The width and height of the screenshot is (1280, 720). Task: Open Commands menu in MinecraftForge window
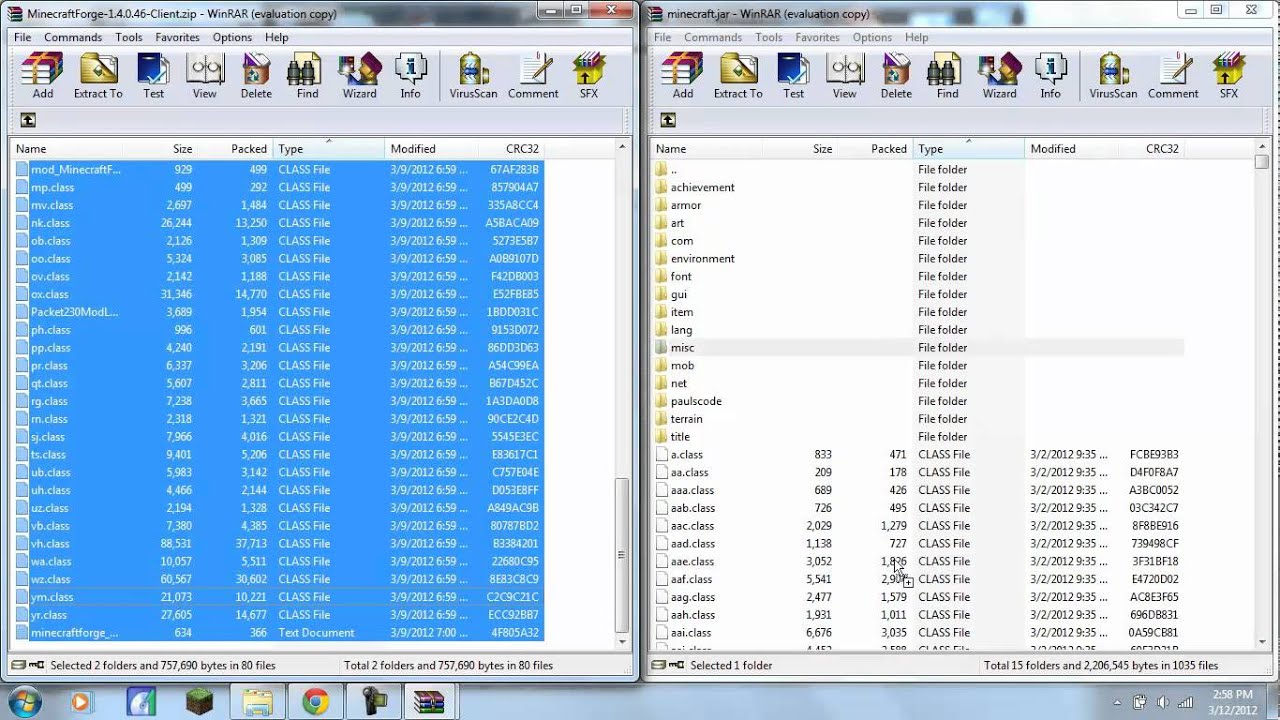pyautogui.click(x=73, y=37)
